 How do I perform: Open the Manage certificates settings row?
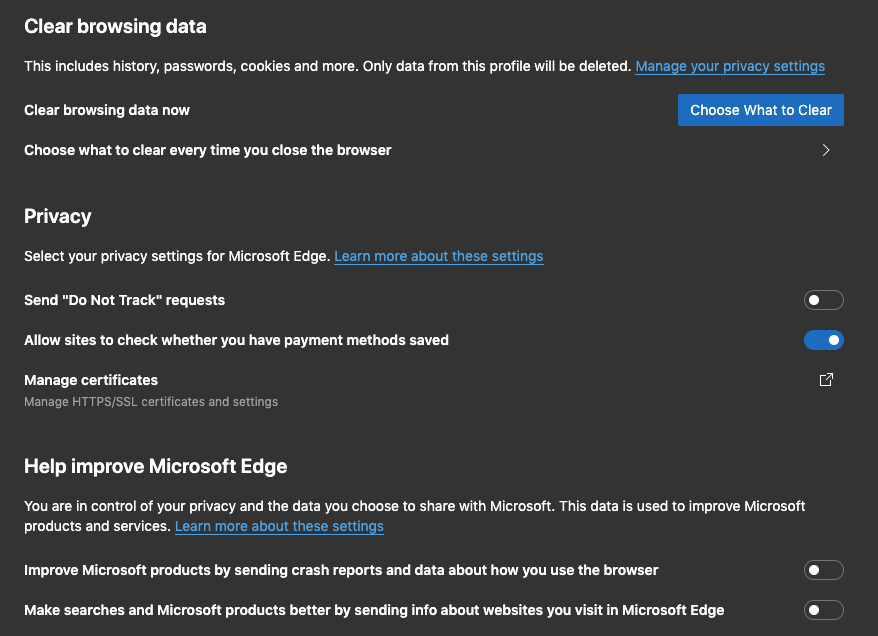tap(90, 380)
